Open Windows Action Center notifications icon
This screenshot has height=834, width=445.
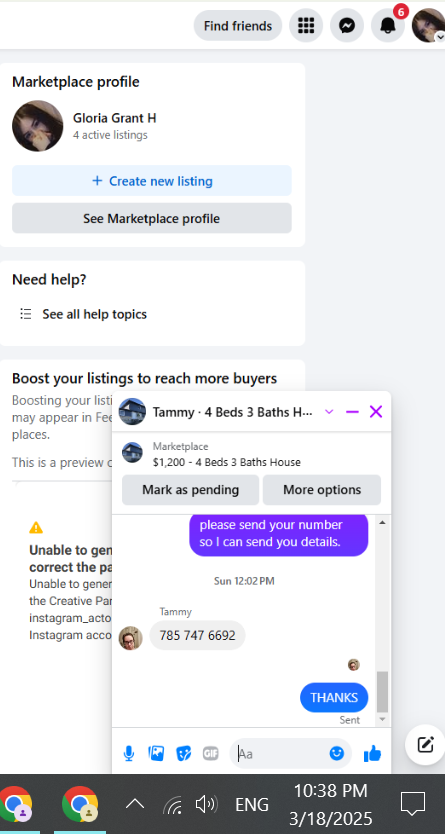point(413,804)
